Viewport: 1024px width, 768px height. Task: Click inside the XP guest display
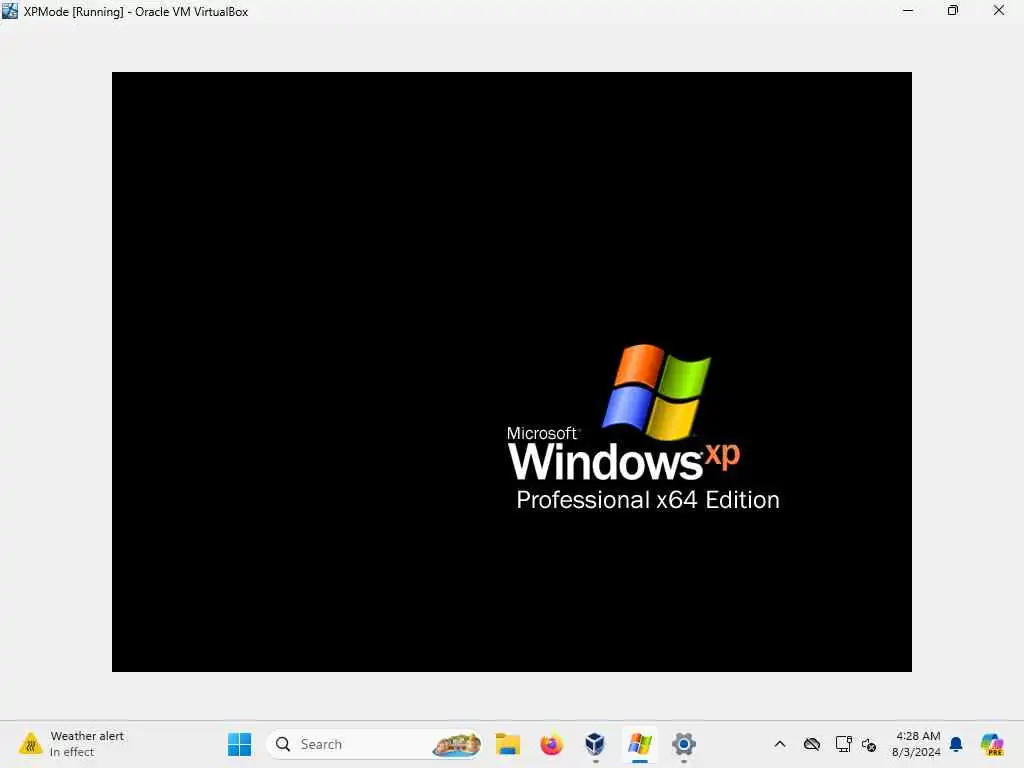511,372
